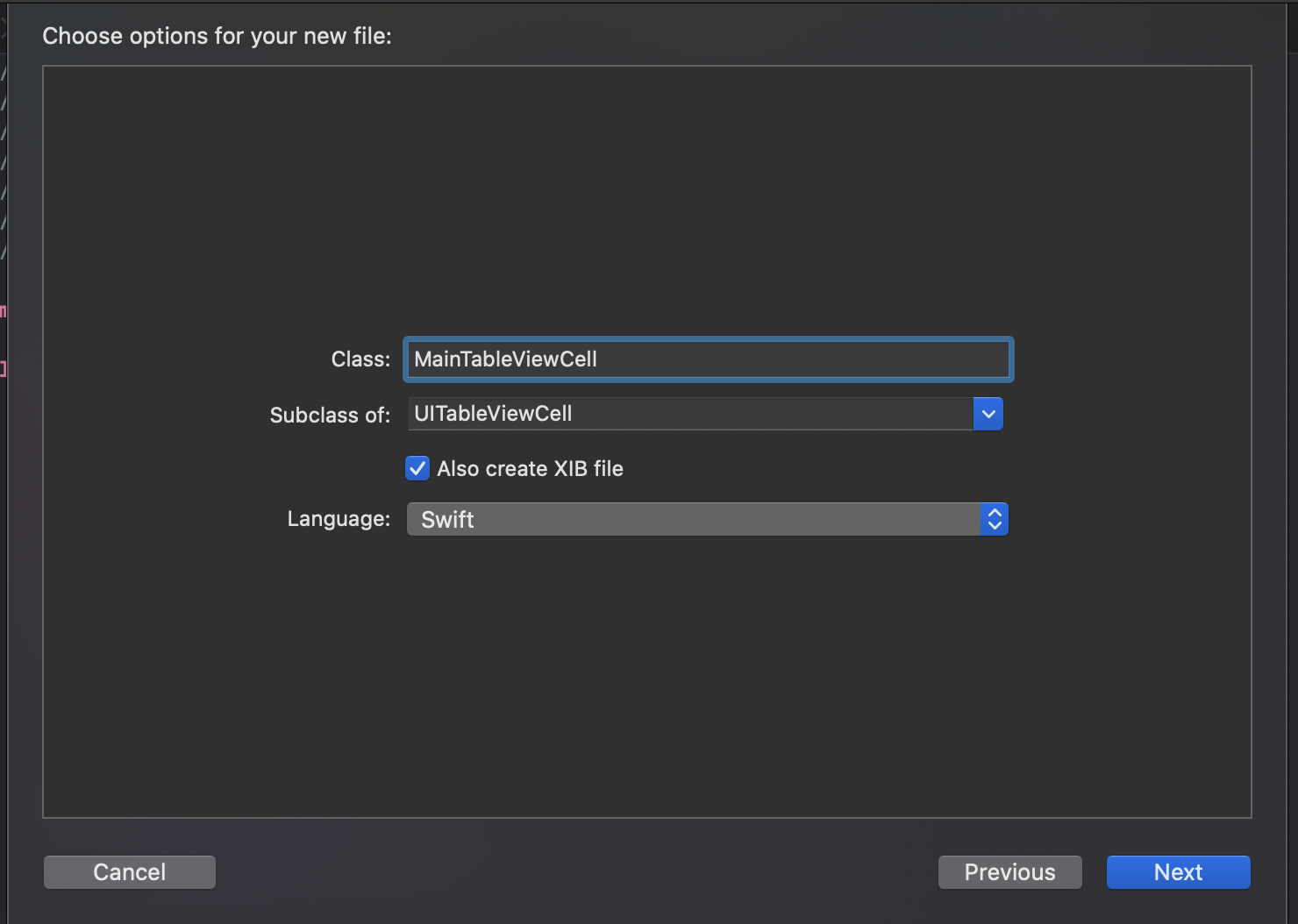Click the up-down chevrons on Language selector
Image resolution: width=1298 pixels, height=924 pixels.
(x=995, y=519)
